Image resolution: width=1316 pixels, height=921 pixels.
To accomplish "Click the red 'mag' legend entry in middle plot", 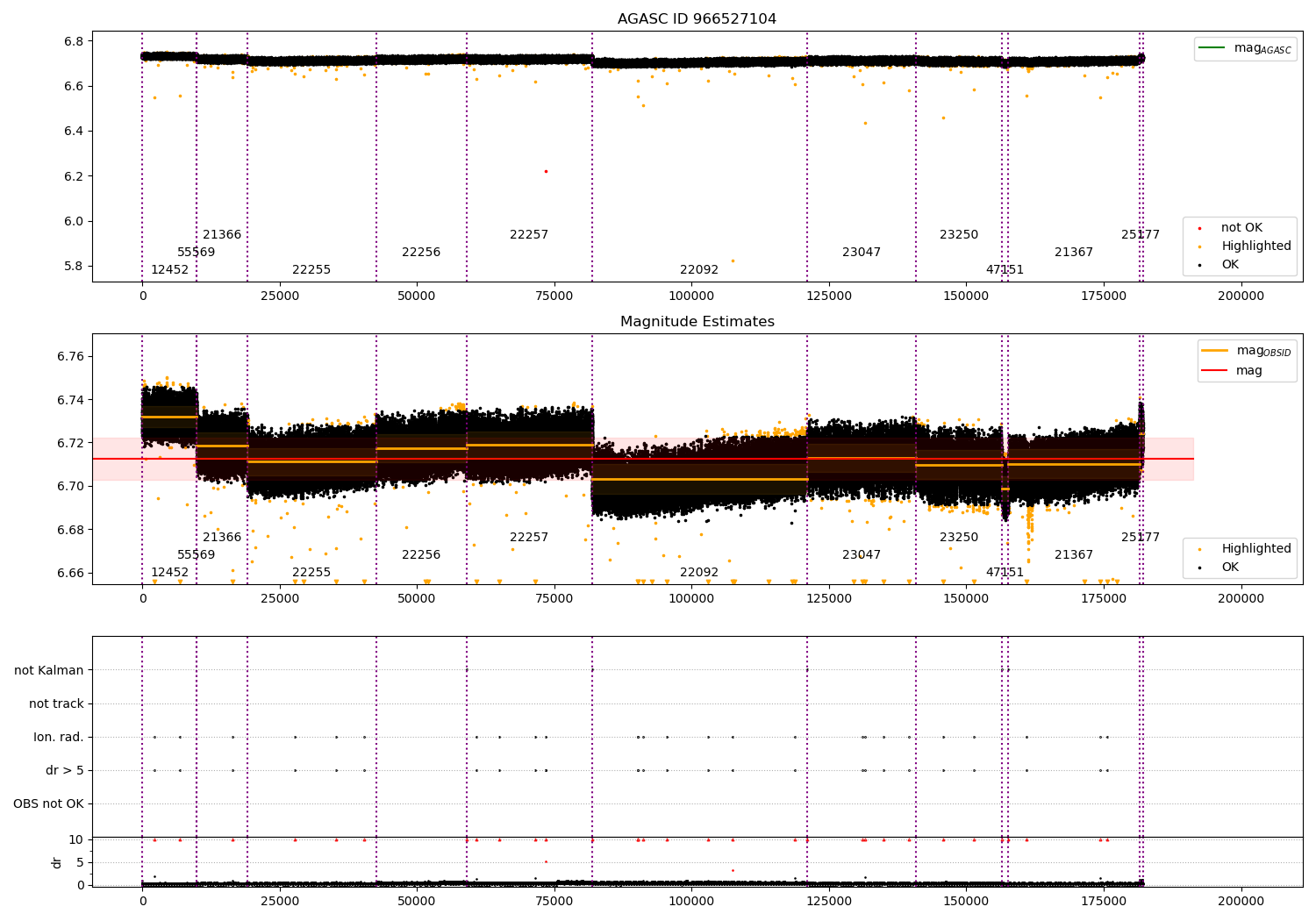I will pyautogui.click(x=1233, y=370).
